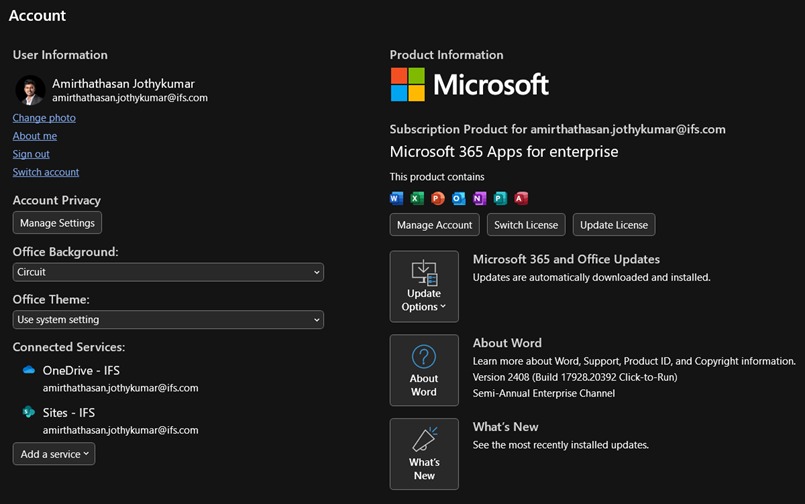Screen dimensions: 805x504
Task: Click 'Updates are automatically downloaded and installed' text
Action: 591,278
